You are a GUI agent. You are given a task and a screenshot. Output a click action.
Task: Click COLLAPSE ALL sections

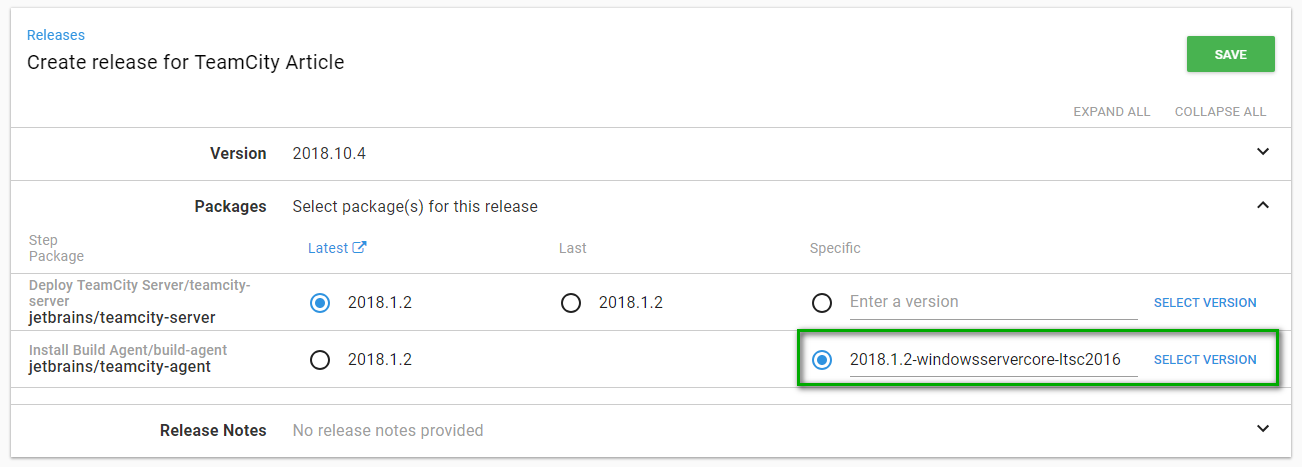[x=1220, y=112]
